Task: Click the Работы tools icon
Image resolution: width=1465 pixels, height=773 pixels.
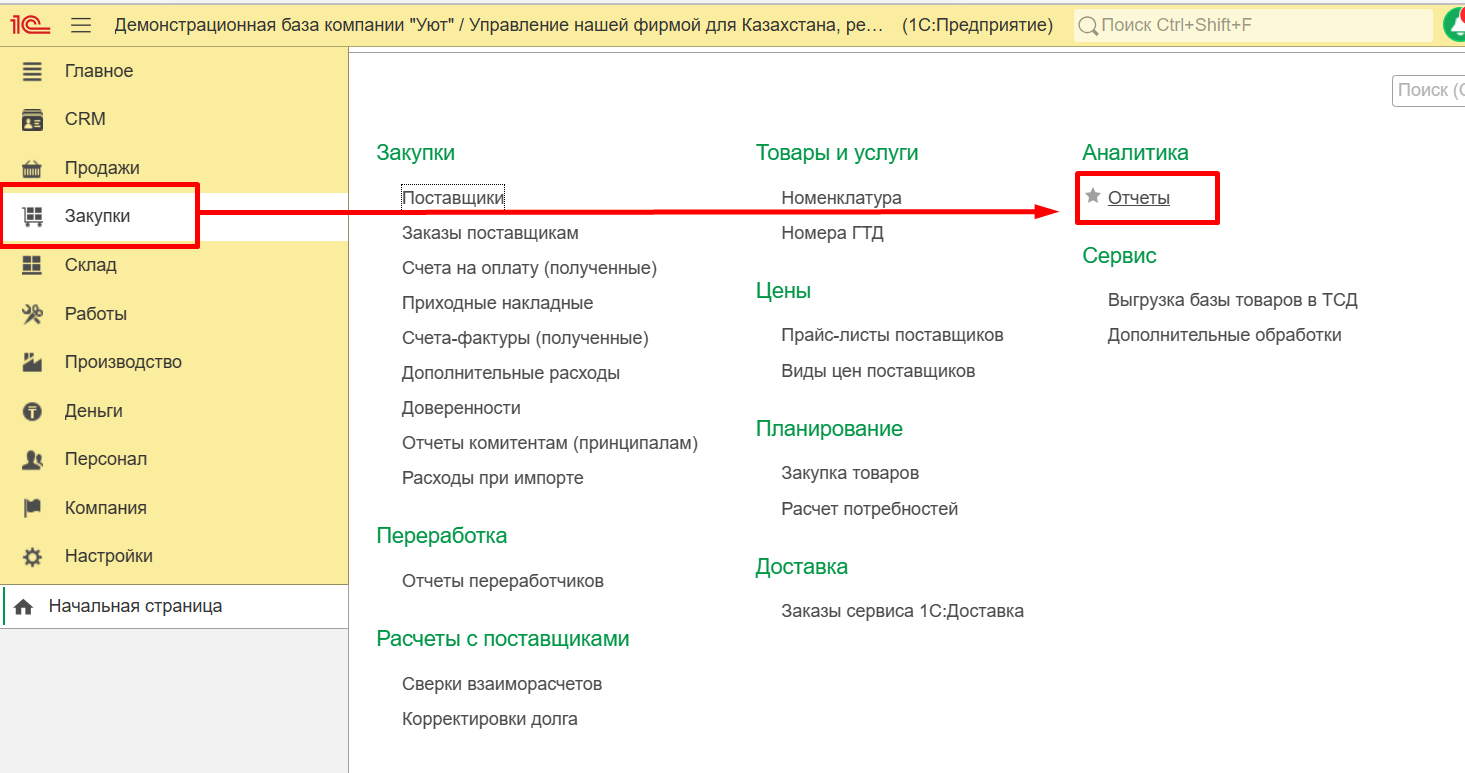Action: pos(33,314)
